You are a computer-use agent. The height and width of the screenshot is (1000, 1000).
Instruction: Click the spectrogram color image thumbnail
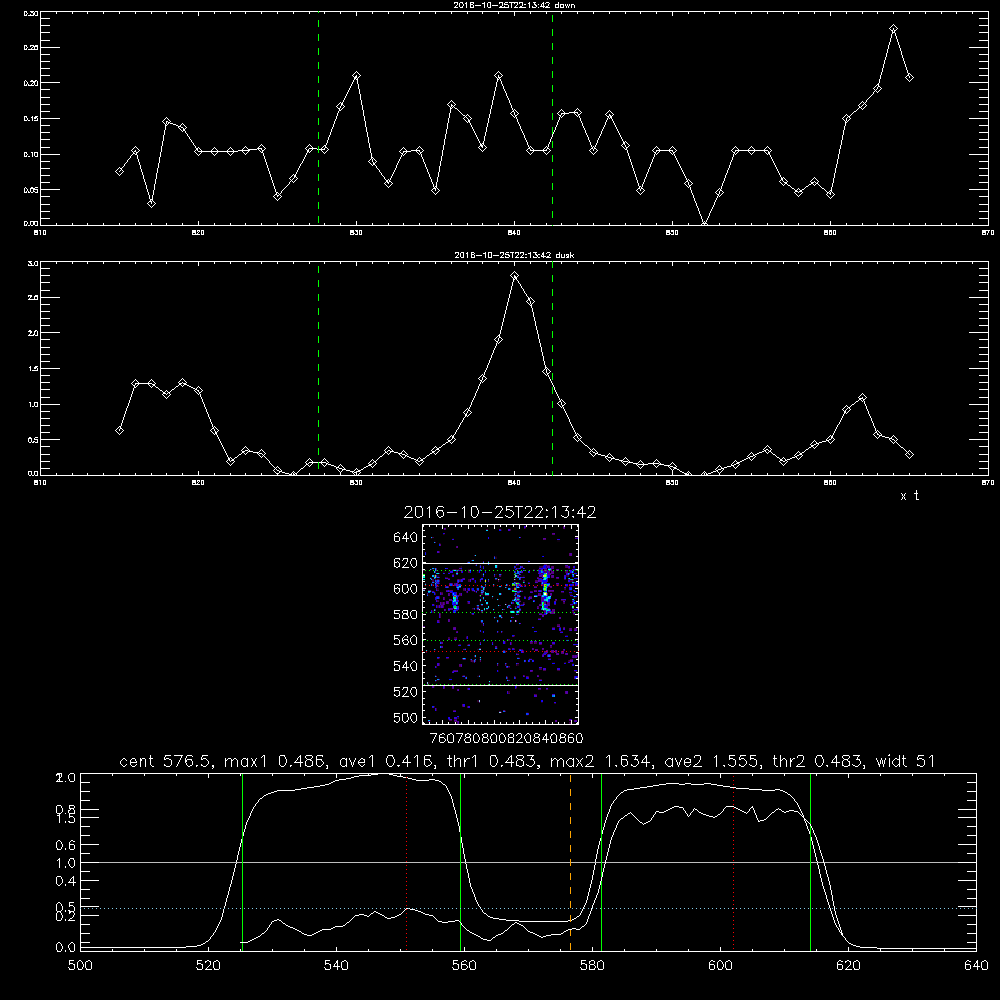[x=501, y=624]
